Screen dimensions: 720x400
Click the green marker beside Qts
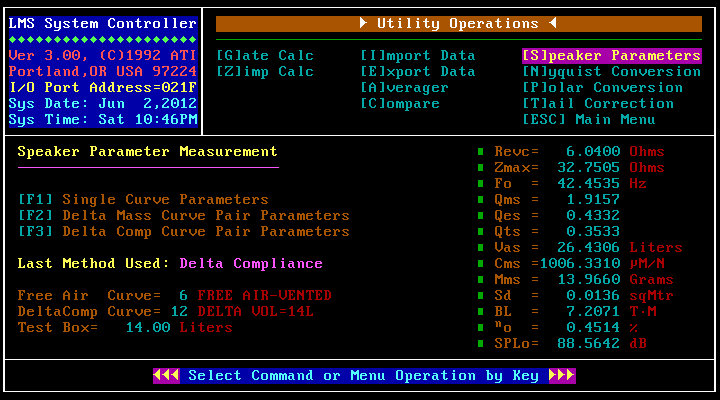coord(480,232)
